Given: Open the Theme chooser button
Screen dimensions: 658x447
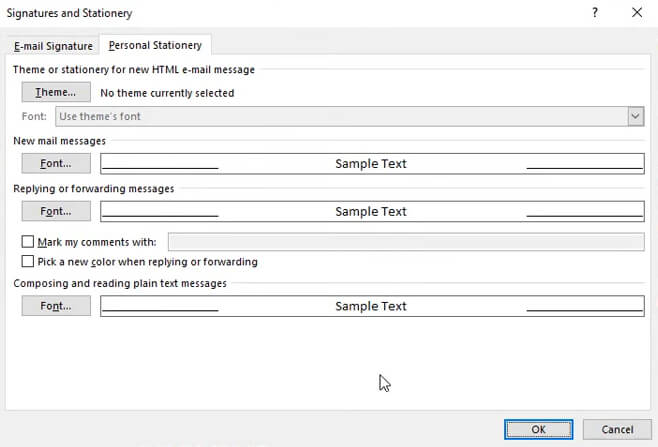Looking at the screenshot, I should [x=56, y=93].
